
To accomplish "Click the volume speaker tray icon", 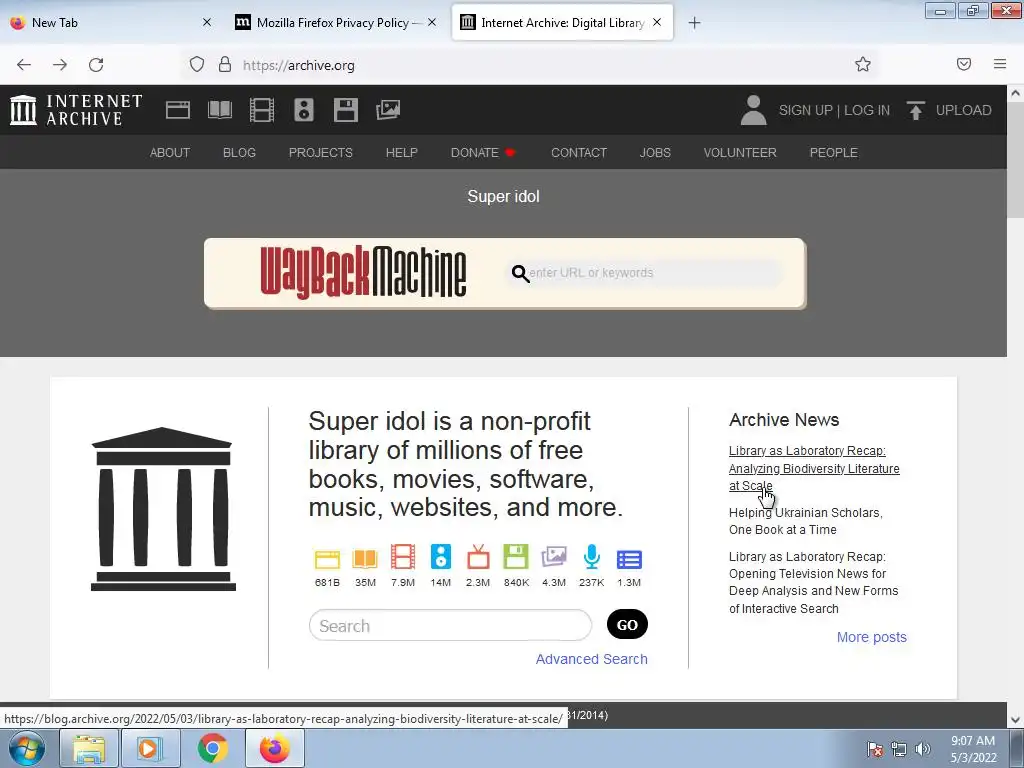I will [923, 749].
